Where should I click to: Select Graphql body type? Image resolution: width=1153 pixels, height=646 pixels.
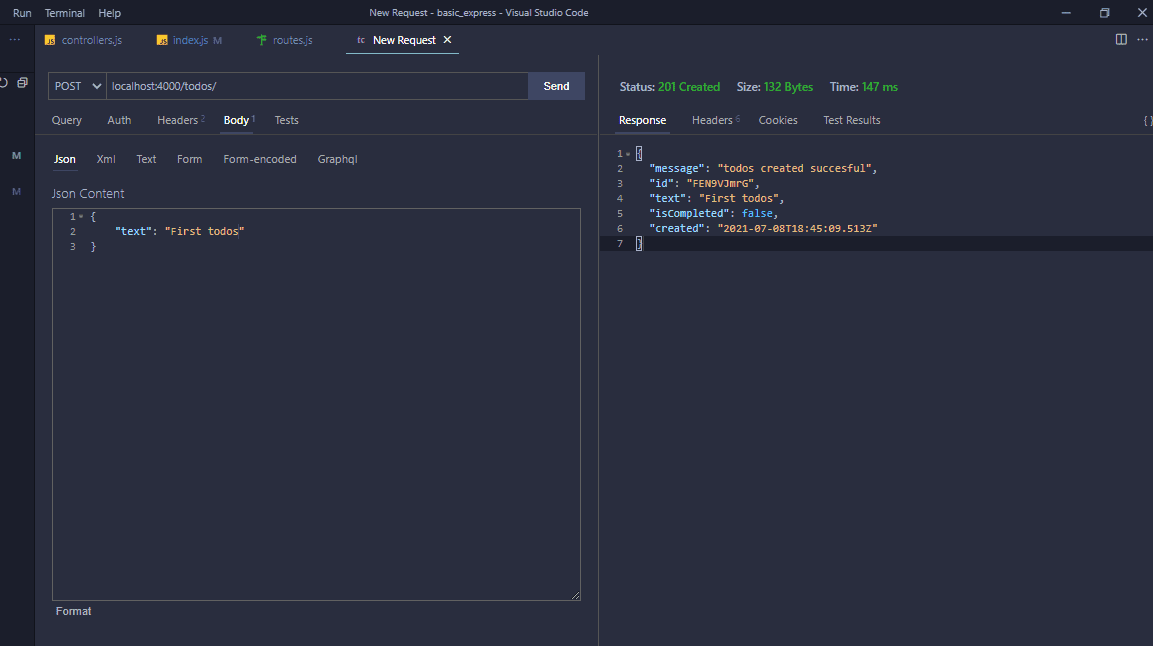click(338, 159)
